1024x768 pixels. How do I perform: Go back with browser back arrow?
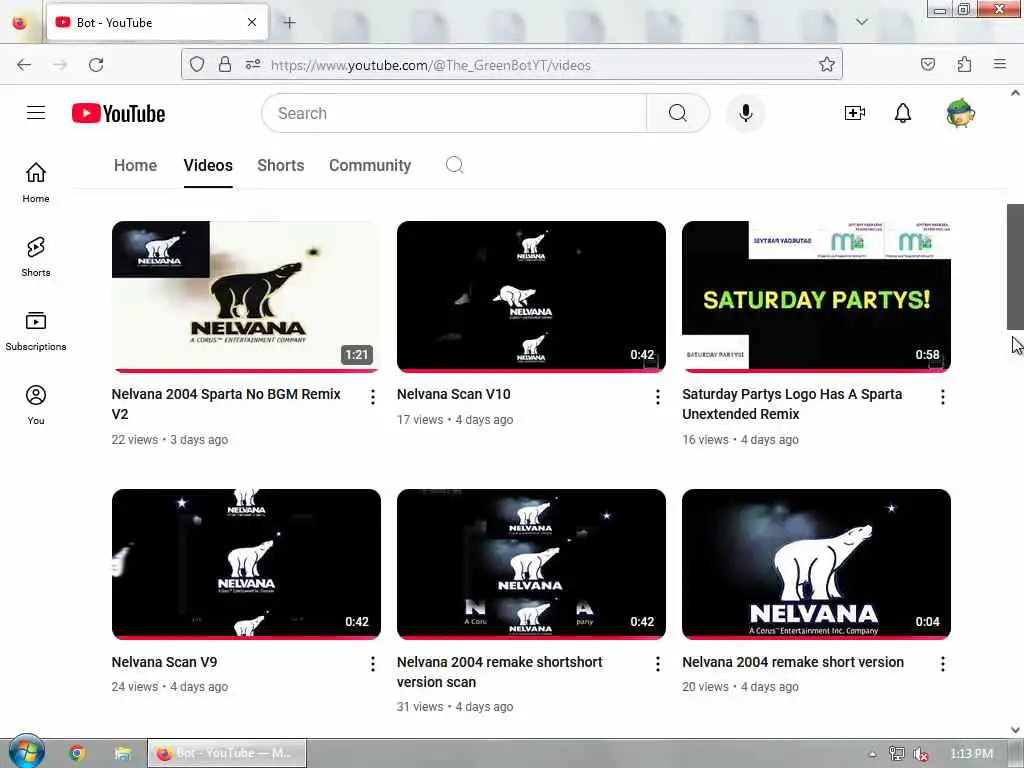tap(24, 65)
